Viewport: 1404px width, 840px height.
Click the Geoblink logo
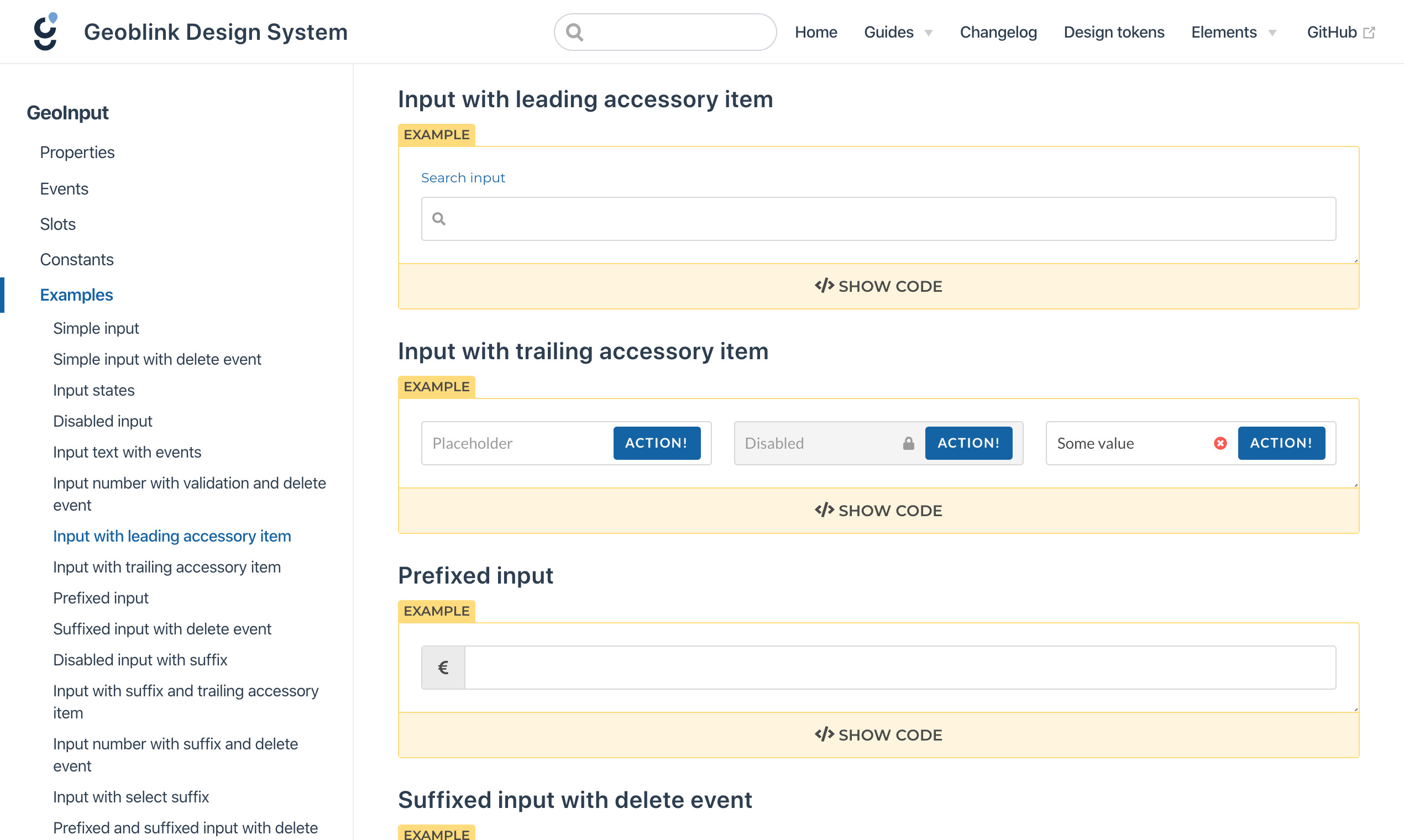tap(45, 31)
